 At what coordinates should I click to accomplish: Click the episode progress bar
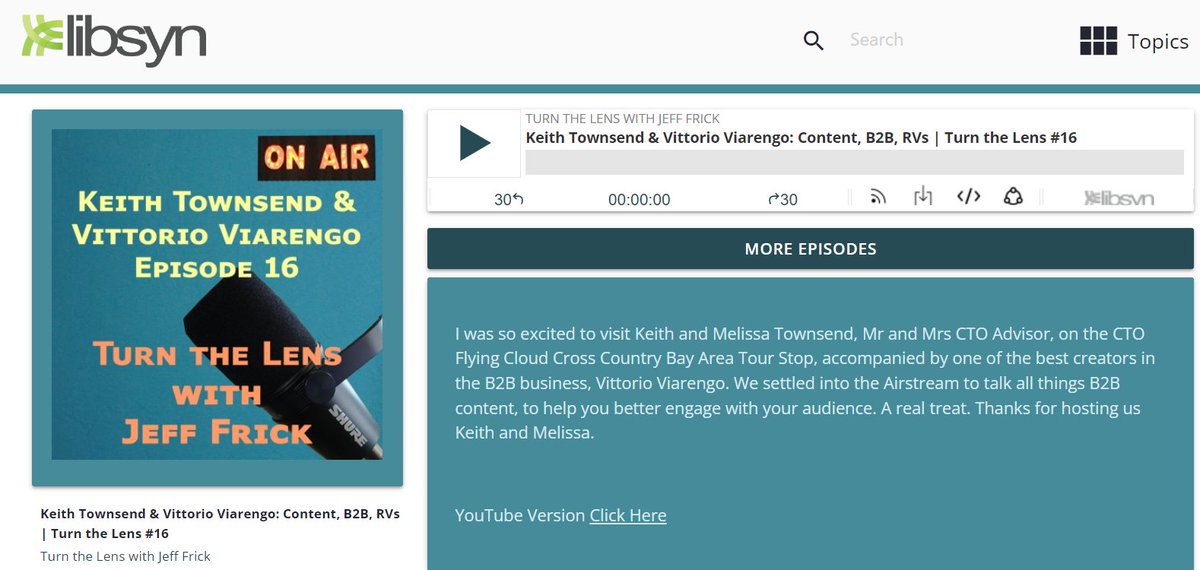click(854, 162)
